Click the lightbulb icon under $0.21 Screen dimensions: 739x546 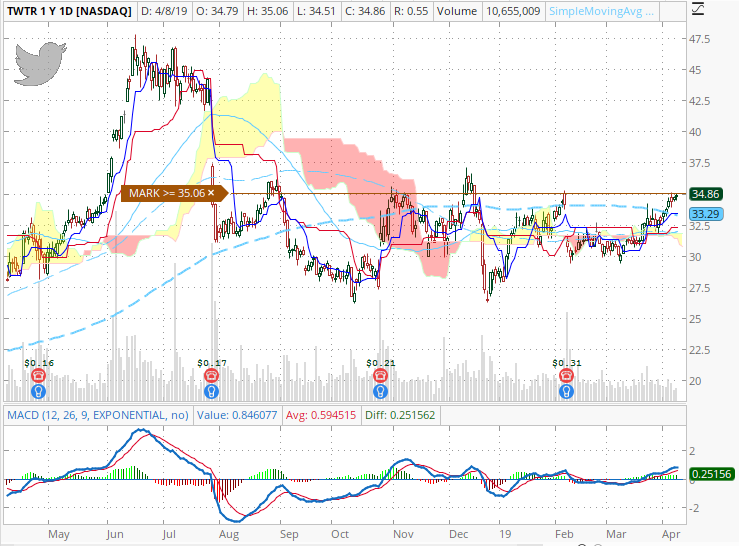click(x=380, y=391)
